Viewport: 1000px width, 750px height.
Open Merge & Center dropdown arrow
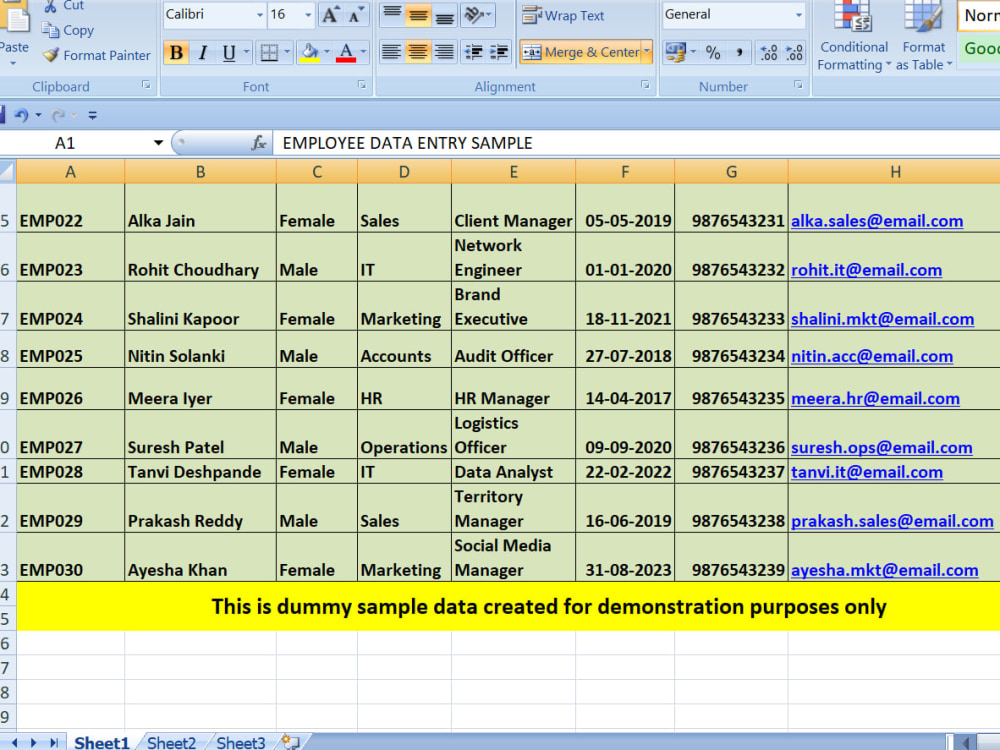click(647, 52)
